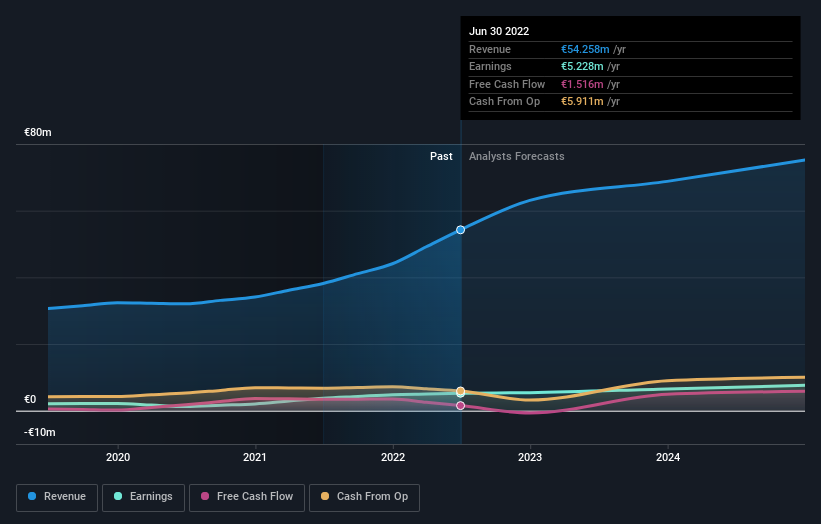The image size is (821, 524).
Task: Click the €5.228m earnings value in tooltip
Action: [582, 66]
